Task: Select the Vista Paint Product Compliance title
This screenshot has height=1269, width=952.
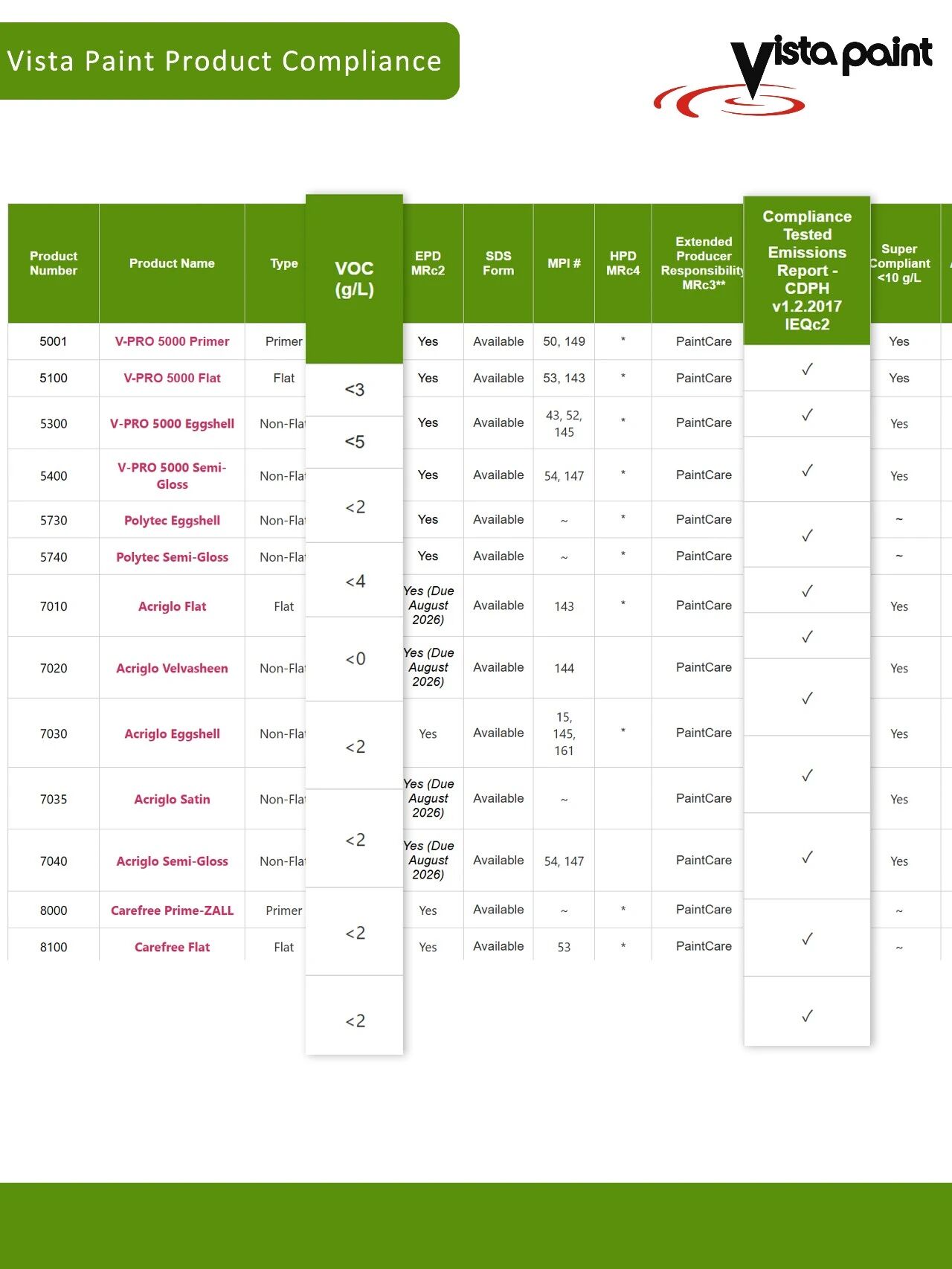Action: pyautogui.click(x=225, y=61)
